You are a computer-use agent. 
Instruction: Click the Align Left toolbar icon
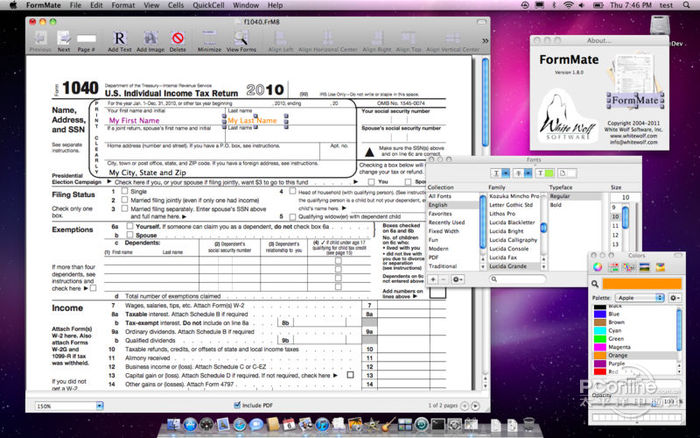coord(280,38)
